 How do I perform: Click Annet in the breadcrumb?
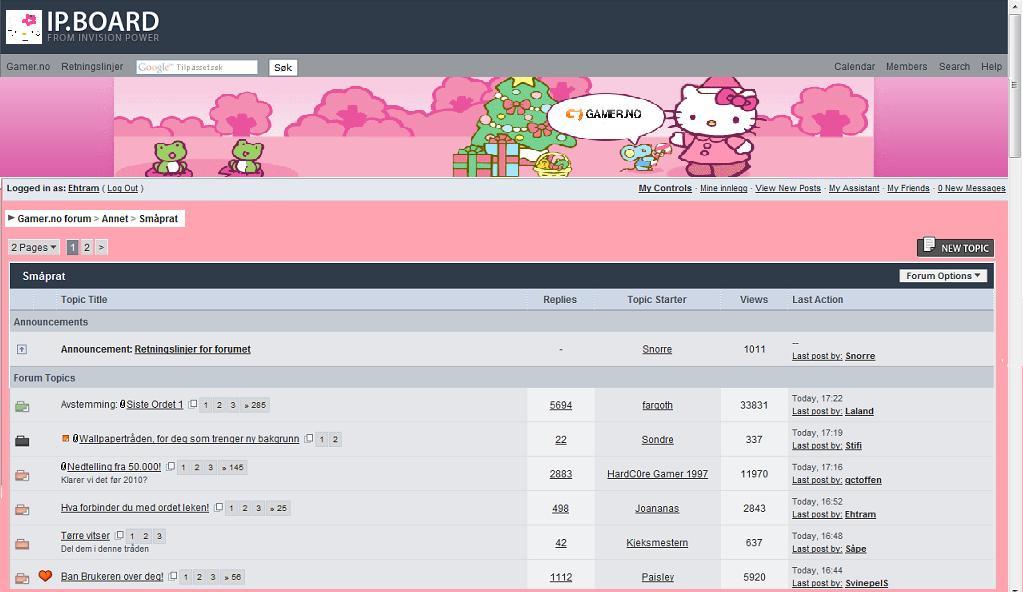tap(115, 219)
